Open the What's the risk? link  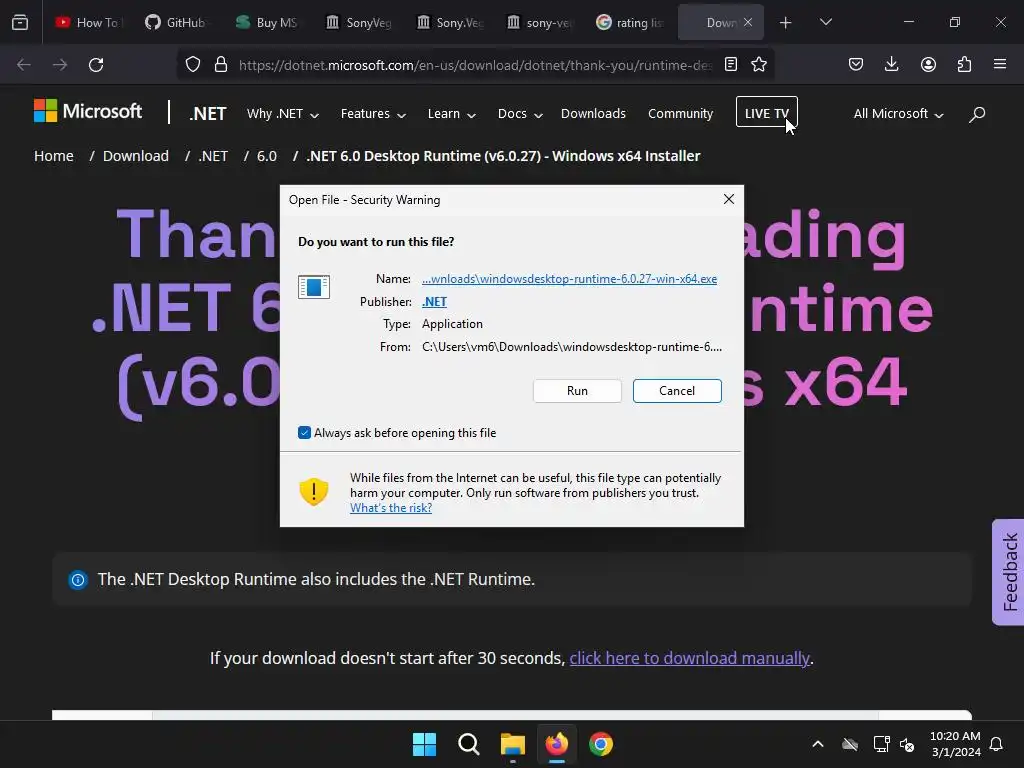391,507
